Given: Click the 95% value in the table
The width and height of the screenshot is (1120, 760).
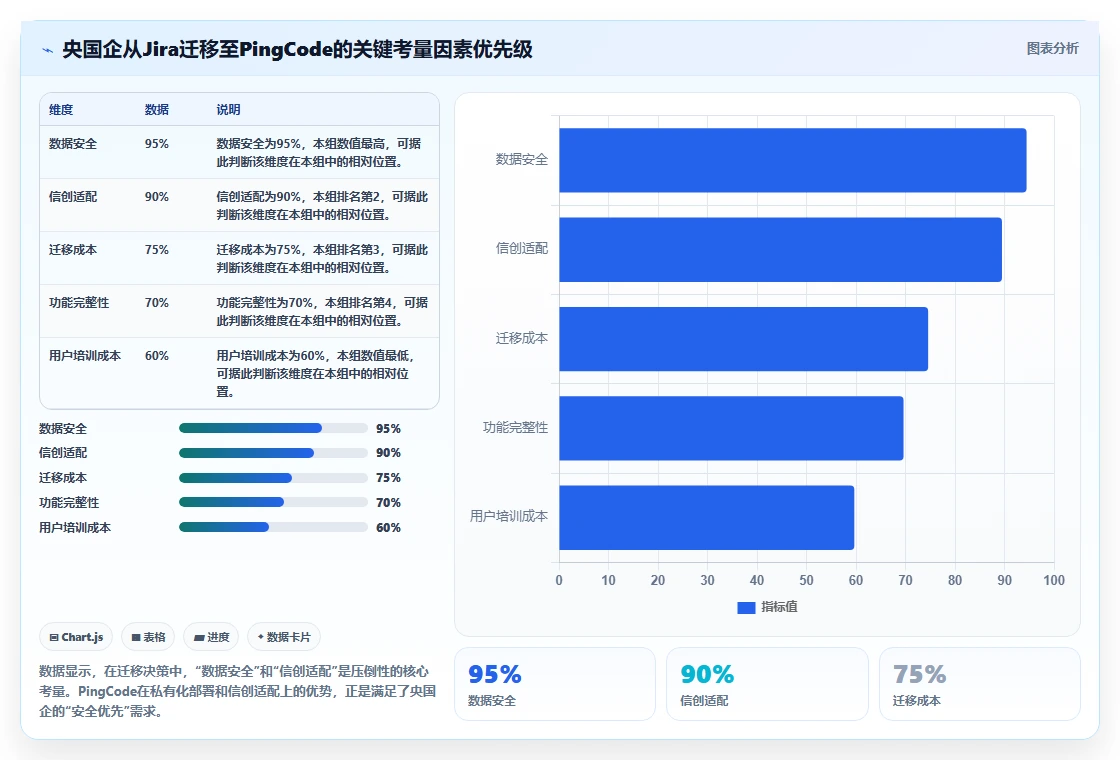Looking at the screenshot, I should coord(156,144).
